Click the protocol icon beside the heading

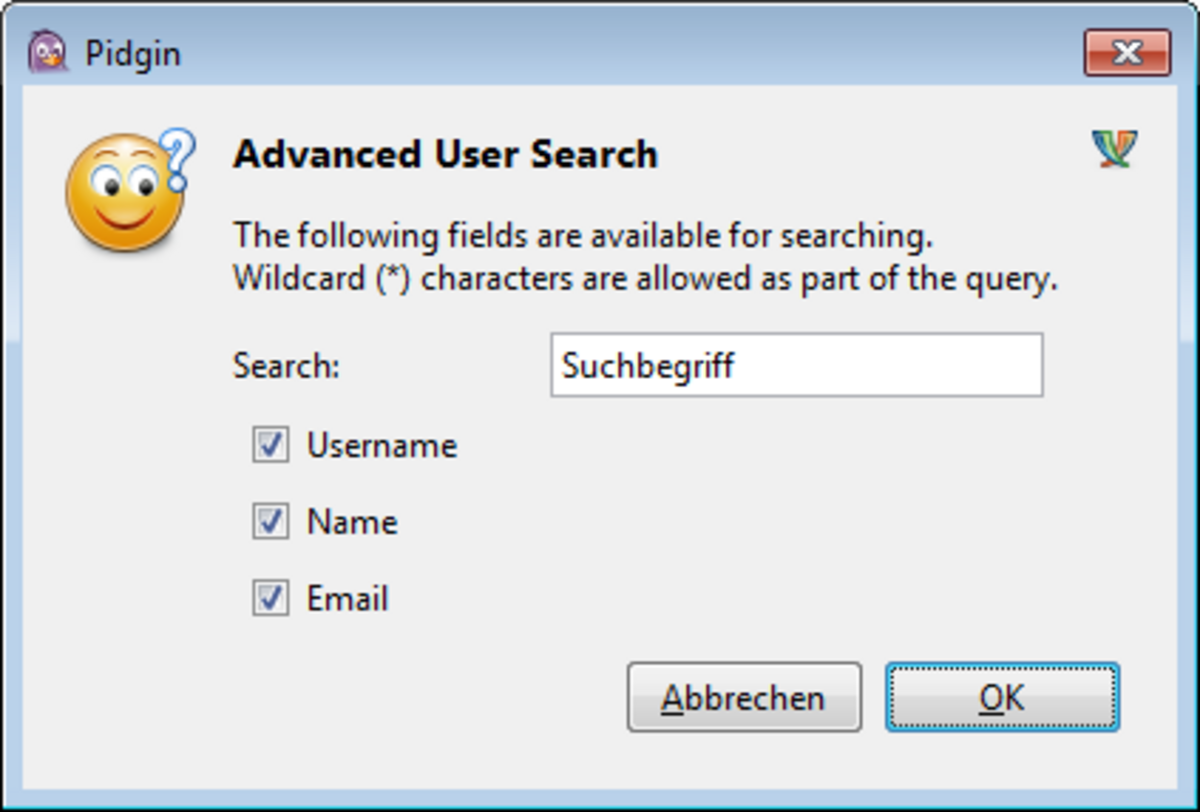point(1114,150)
